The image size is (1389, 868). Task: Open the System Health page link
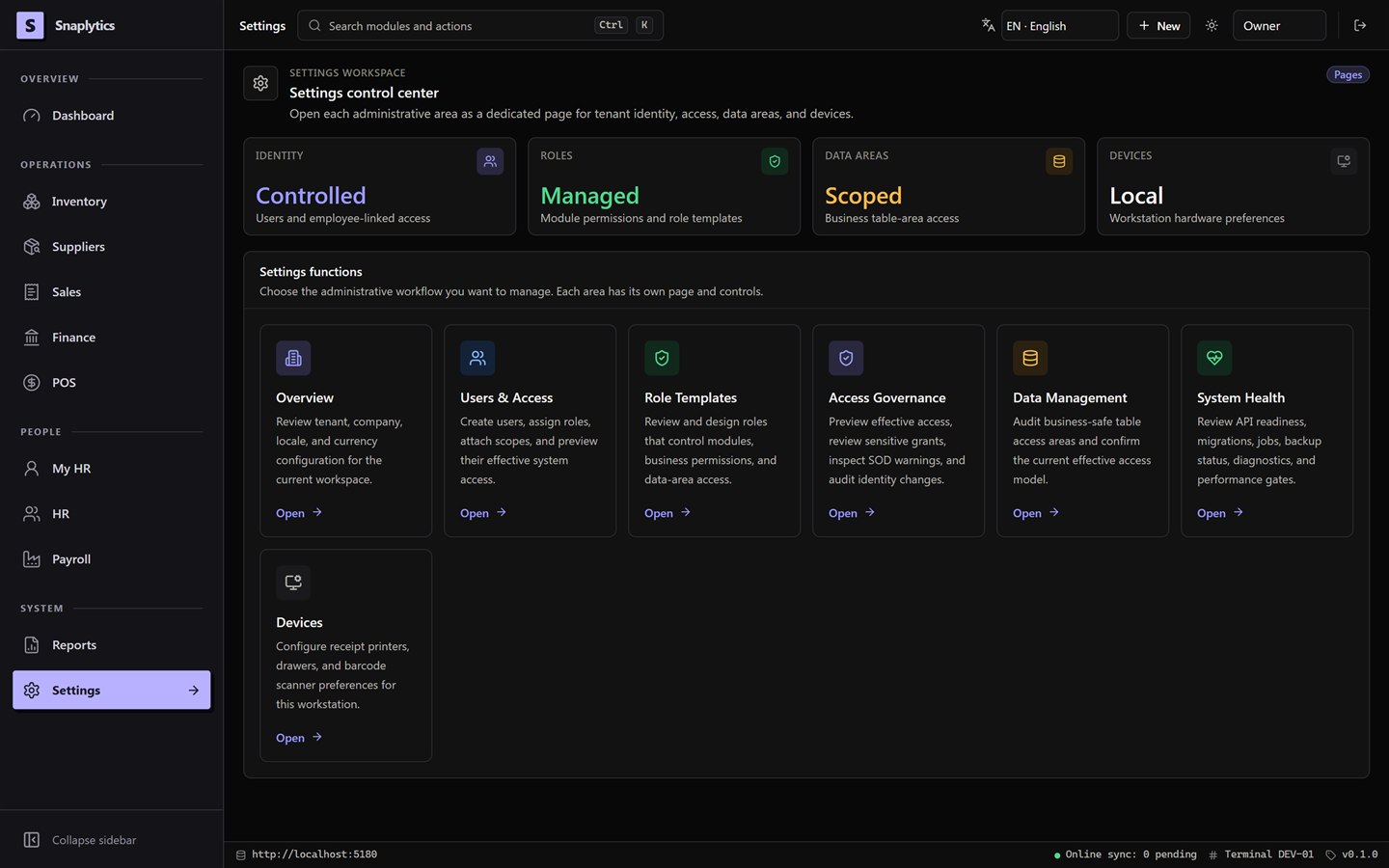(1220, 513)
